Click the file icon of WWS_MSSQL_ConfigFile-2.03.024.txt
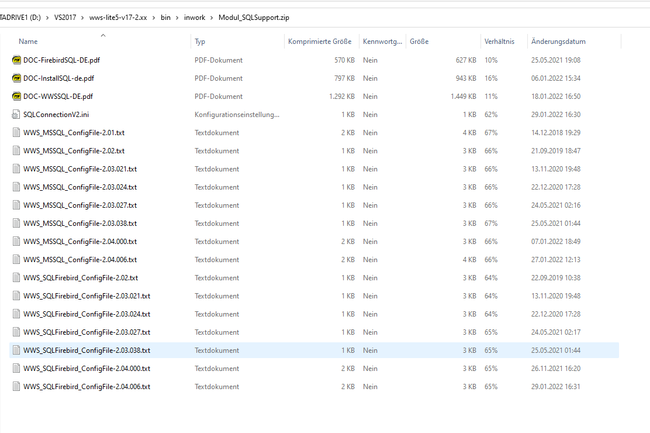 [x=16, y=187]
